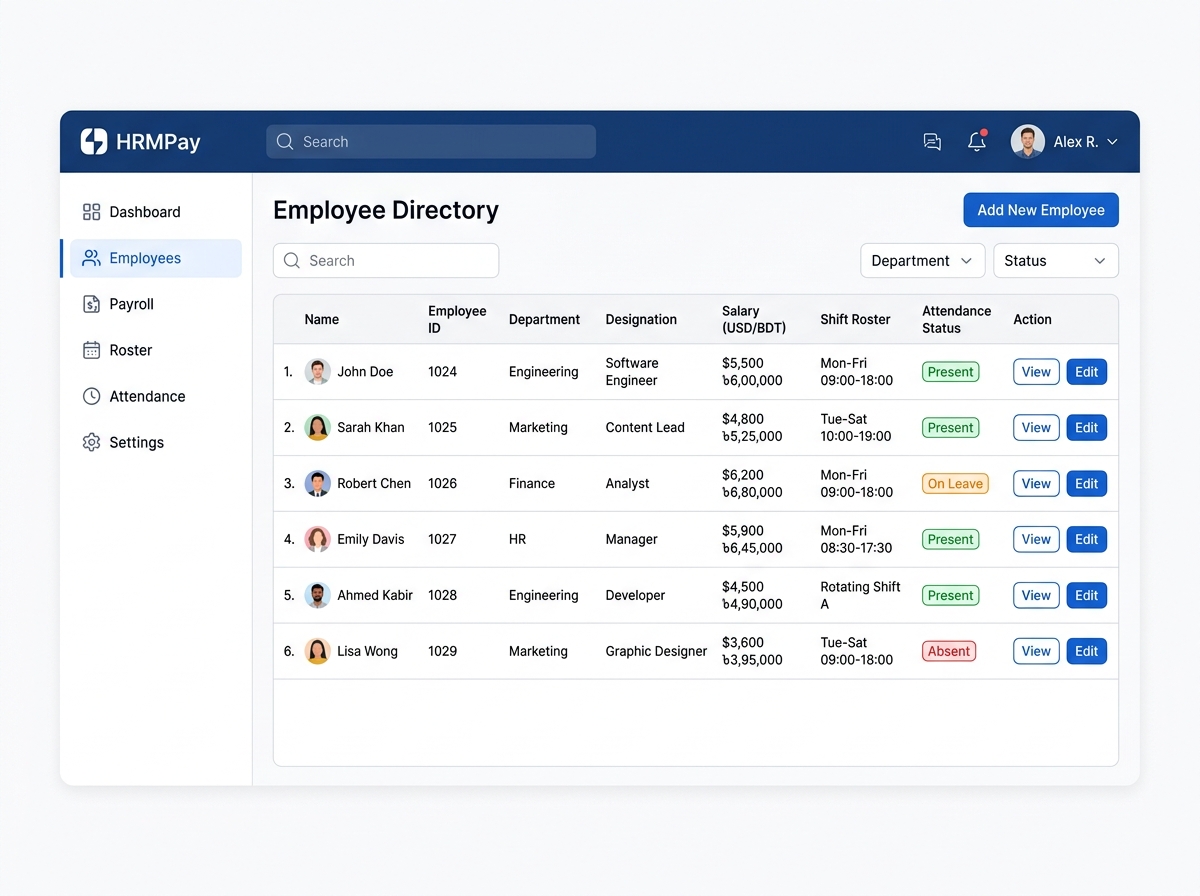1200x896 pixels.
Task: Click Lisa Wong's Absent badge
Action: [949, 652]
